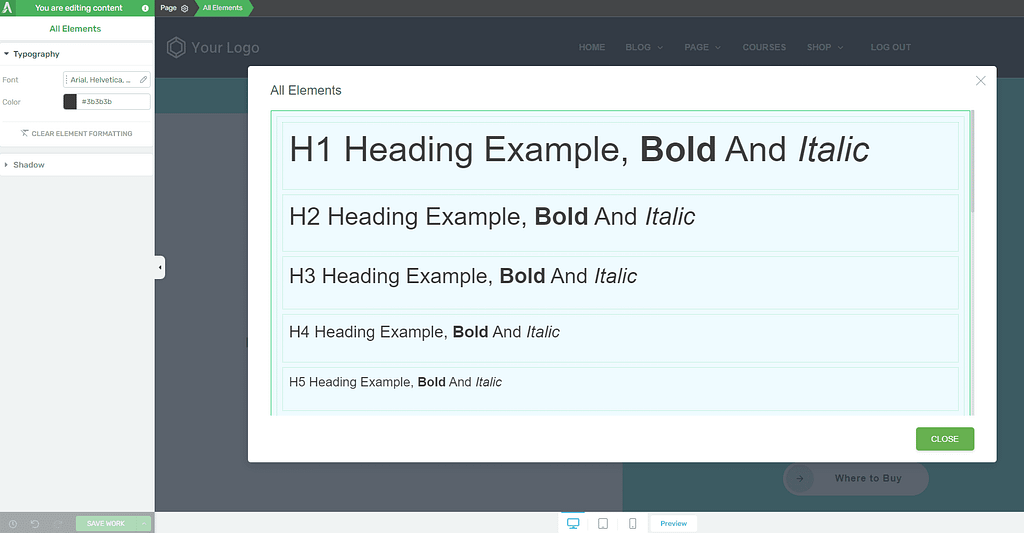The height and width of the screenshot is (533, 1024).
Task: Open the SHOP nav menu
Action: (x=825, y=47)
